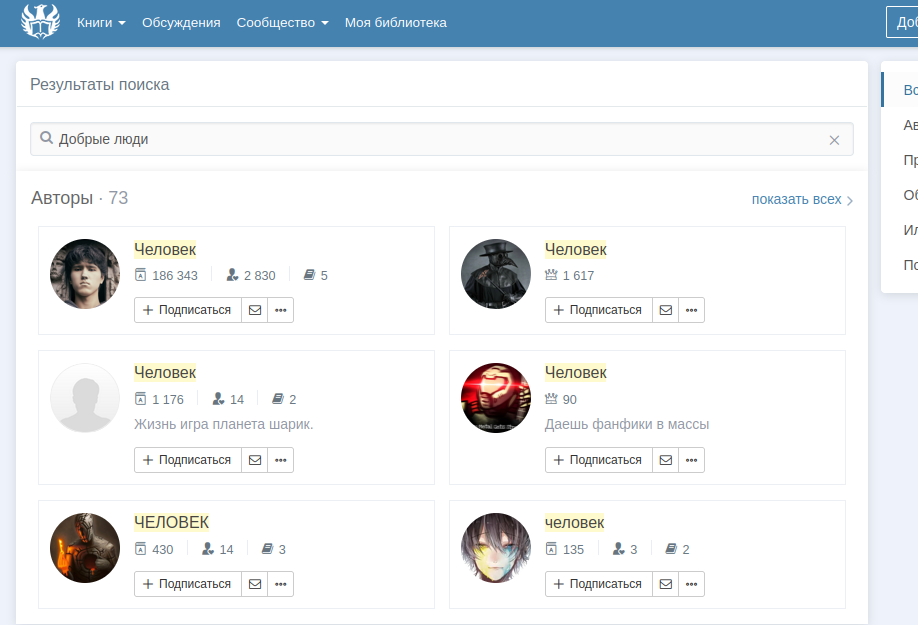Open Человек profile with 1 617 reputation

point(576,250)
